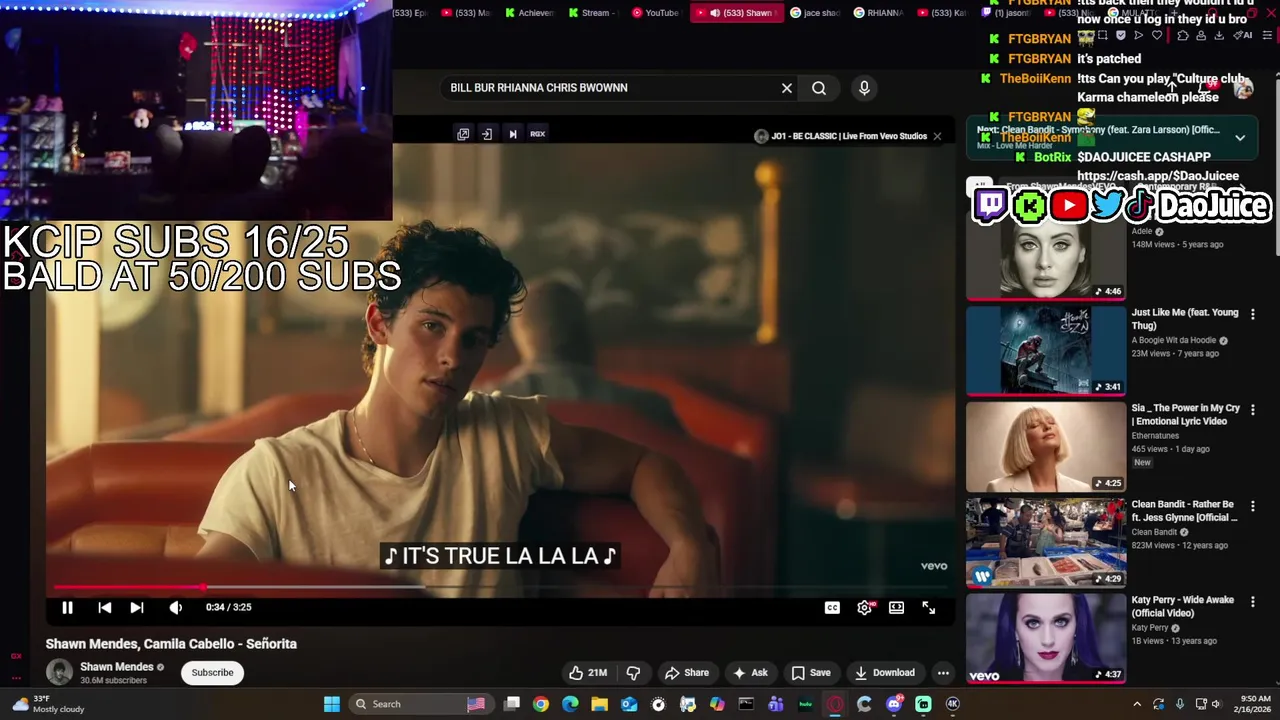Subscribe to Shawn Mendes channel

point(212,672)
